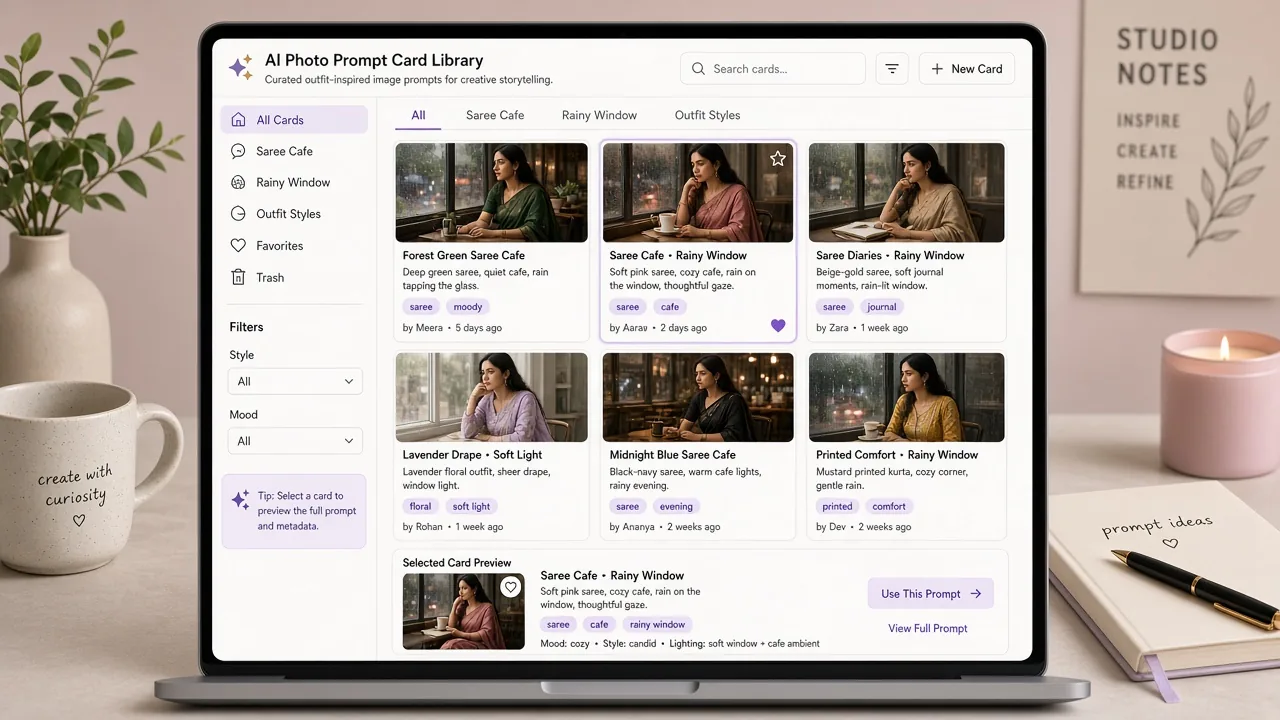1280x720 pixels.
Task: Click the New Card button
Action: click(x=966, y=69)
